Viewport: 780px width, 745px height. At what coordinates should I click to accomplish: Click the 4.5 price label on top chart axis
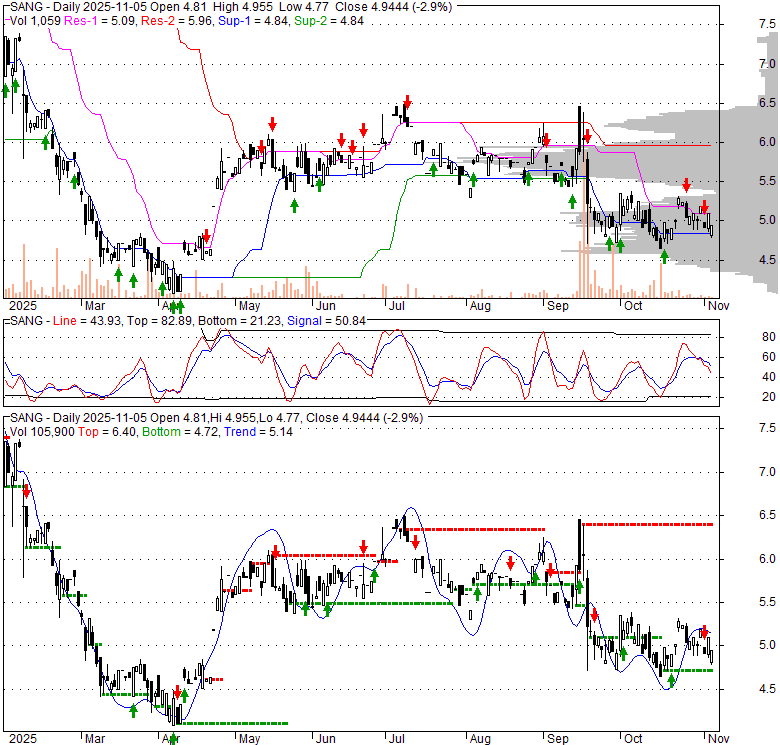[x=767, y=260]
